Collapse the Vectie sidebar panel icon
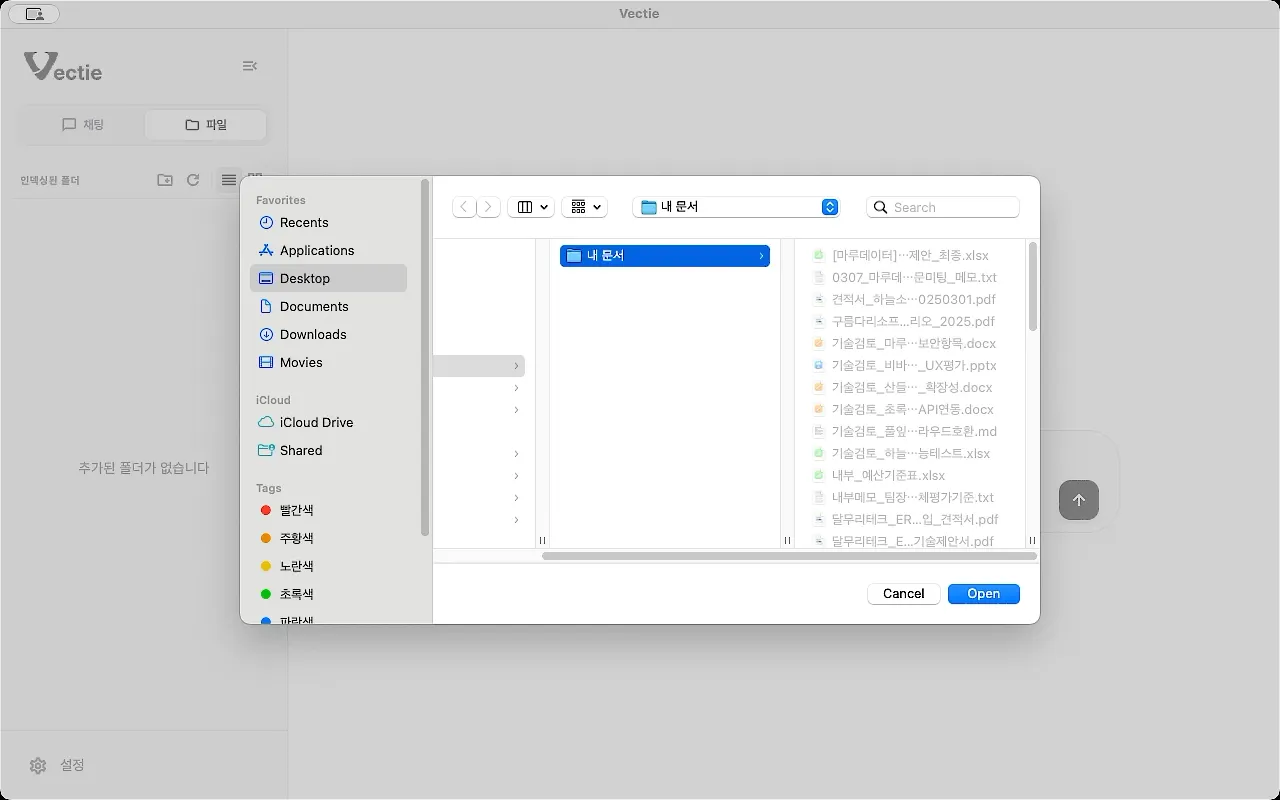1280x800 pixels. point(250,66)
